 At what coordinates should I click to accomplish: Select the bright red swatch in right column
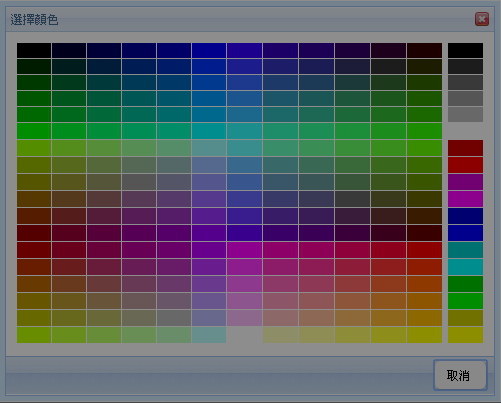click(465, 165)
